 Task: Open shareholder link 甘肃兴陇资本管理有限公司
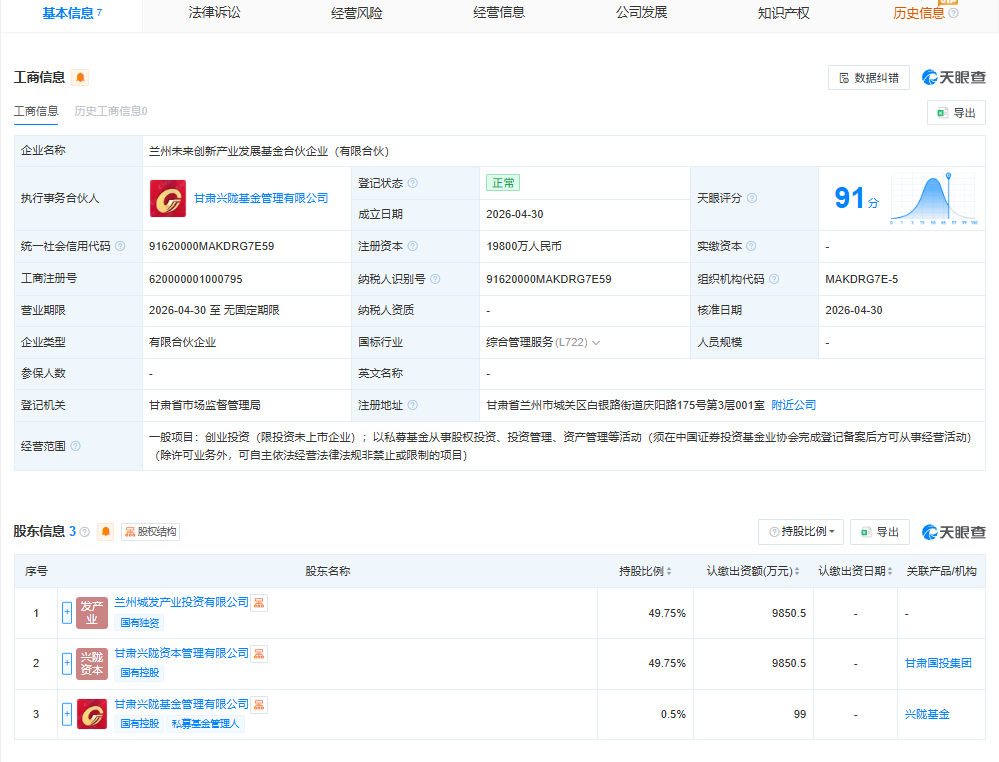[x=182, y=653]
